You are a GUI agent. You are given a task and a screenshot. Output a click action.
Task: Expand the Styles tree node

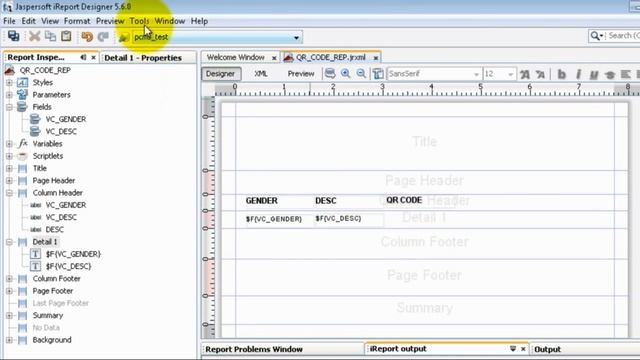click(x=9, y=82)
